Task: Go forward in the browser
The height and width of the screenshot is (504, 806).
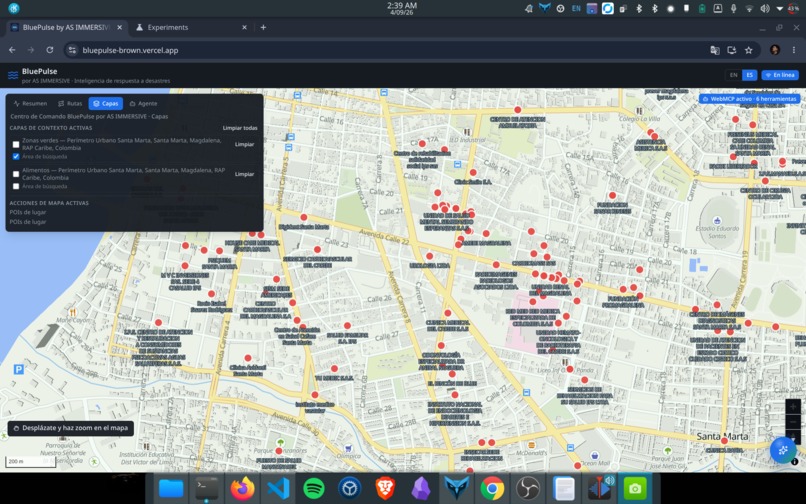Action: point(31,50)
